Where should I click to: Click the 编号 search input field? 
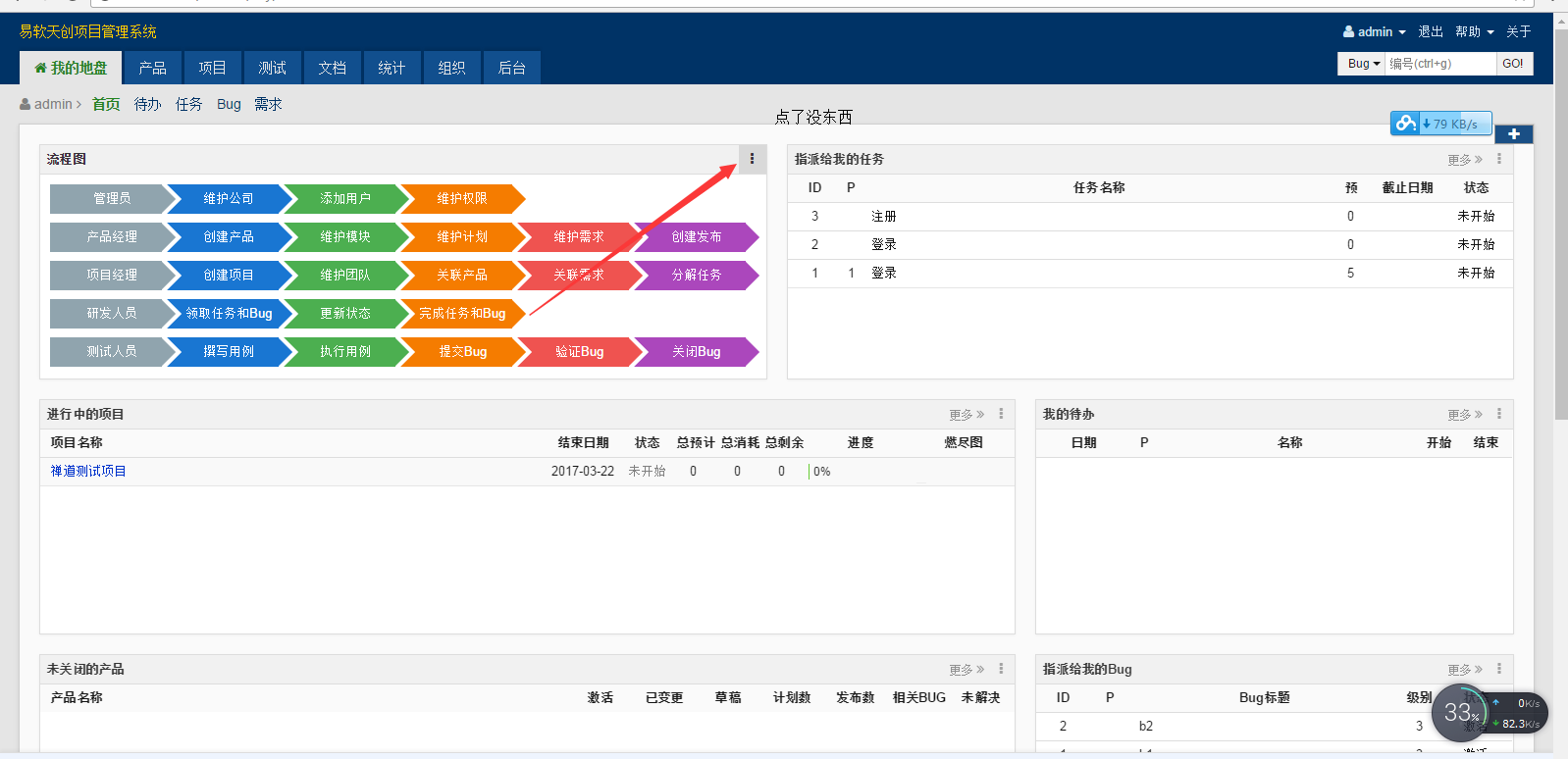(x=1439, y=64)
